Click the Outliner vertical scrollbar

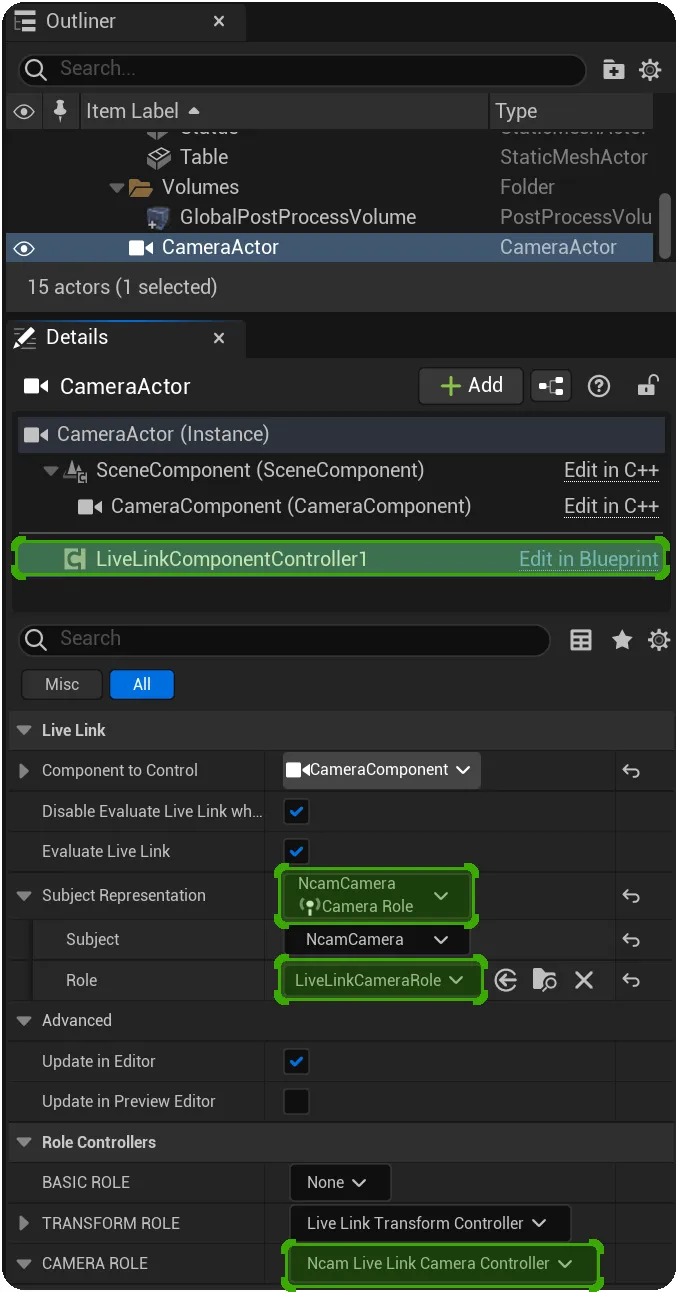coord(665,225)
